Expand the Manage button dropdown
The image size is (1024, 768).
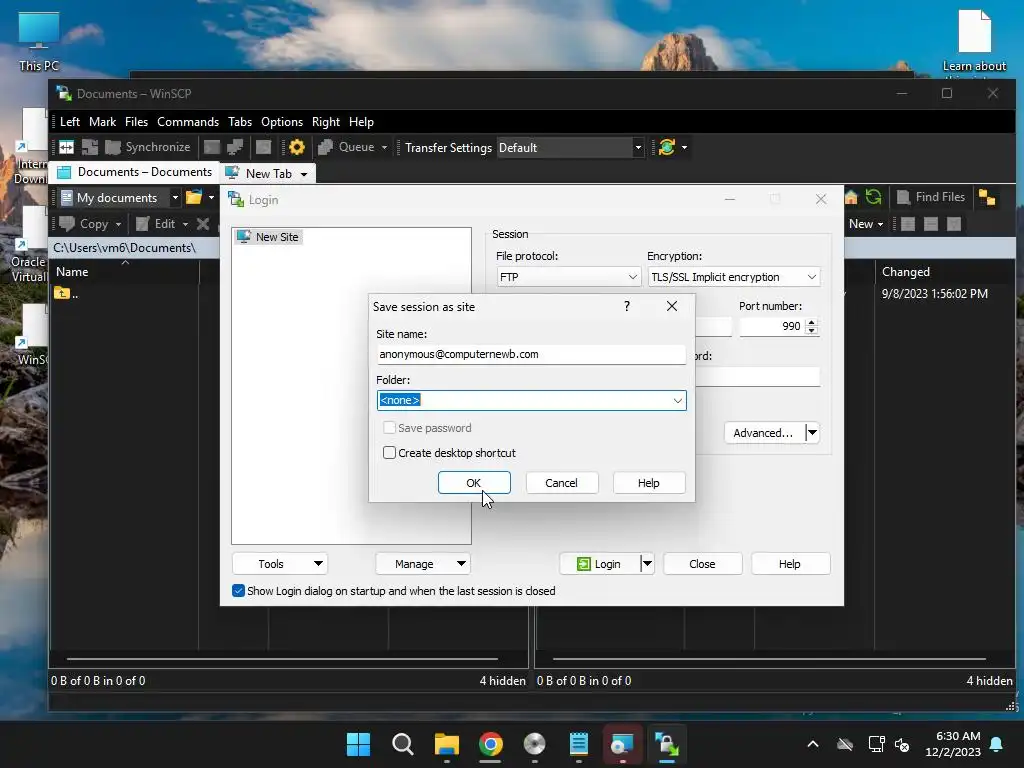pos(461,564)
